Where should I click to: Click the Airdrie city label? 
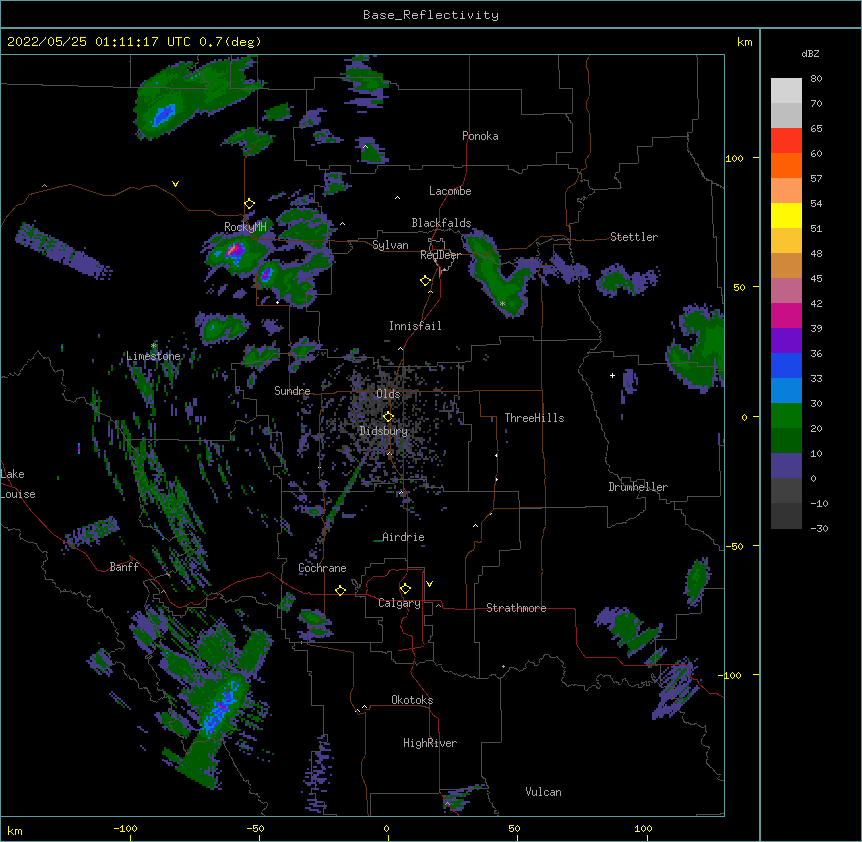coord(403,537)
